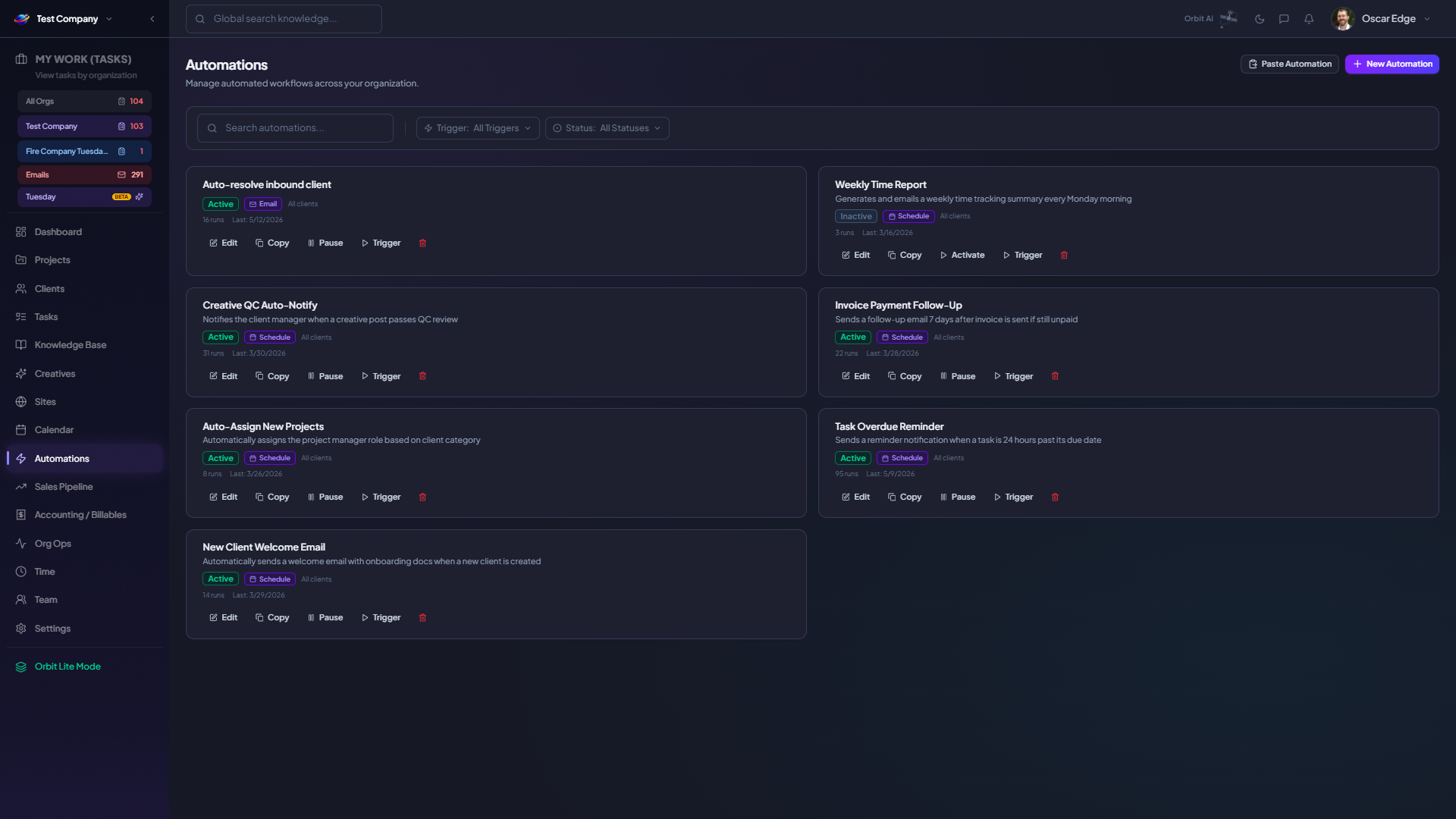Screen dimensions: 1456x819
Task: Trigger Creative QC Auto-Notify now
Action: click(x=381, y=376)
